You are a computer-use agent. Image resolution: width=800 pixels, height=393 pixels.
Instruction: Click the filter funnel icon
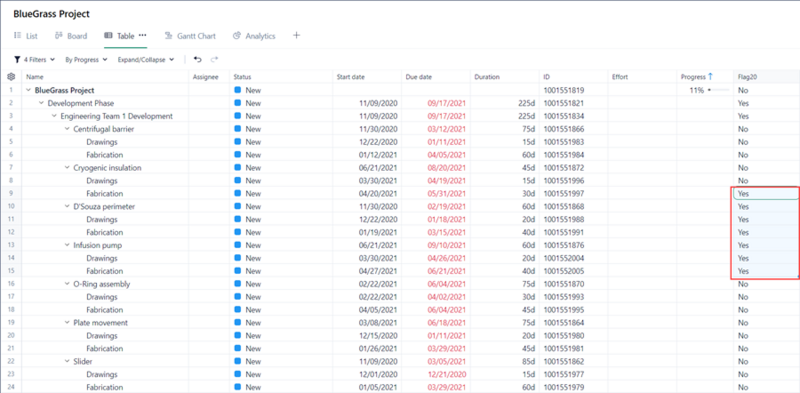coord(17,60)
